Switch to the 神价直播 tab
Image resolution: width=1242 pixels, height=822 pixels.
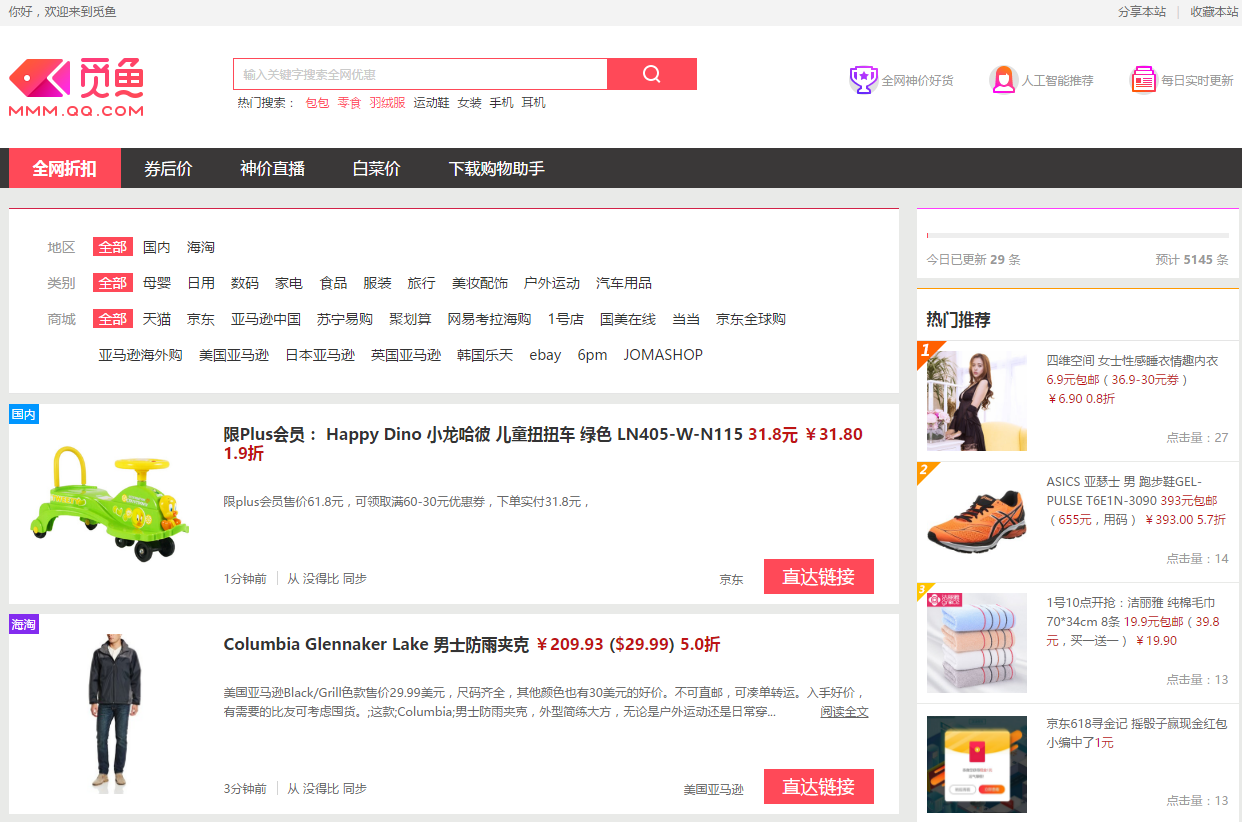(272, 168)
